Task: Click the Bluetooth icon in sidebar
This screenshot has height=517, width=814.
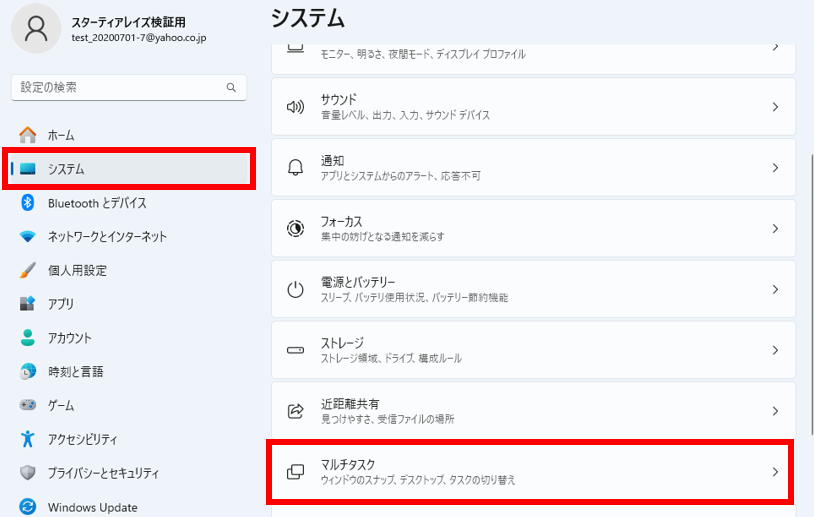Action: (x=28, y=203)
